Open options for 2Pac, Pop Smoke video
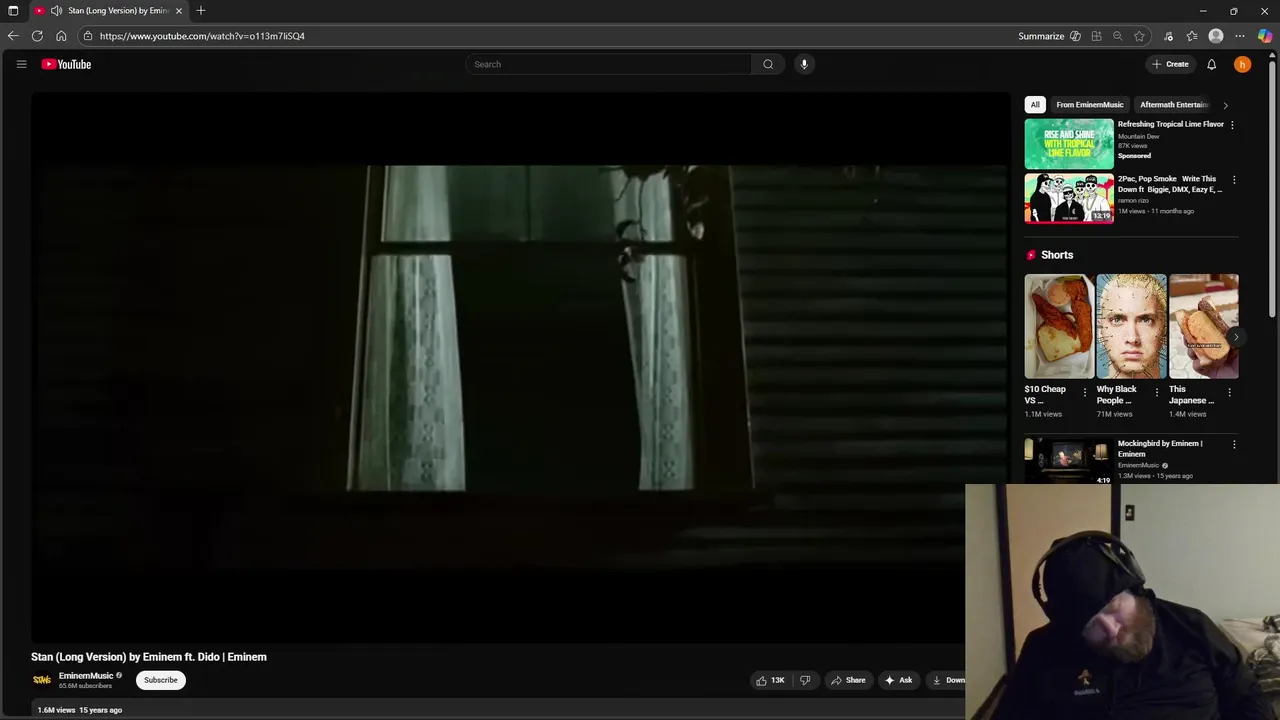 tap(1234, 180)
